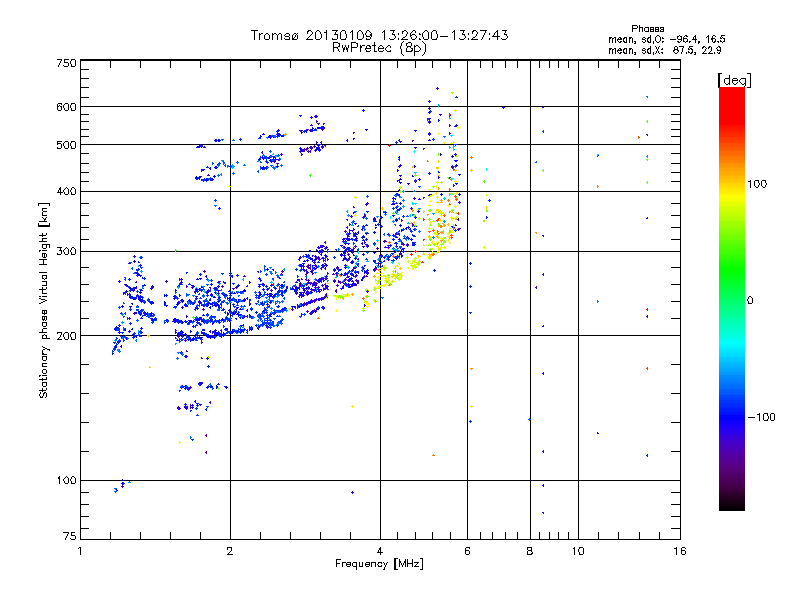Click the "200" height axis label
800x600 pixels.
pyautogui.click(x=66, y=336)
